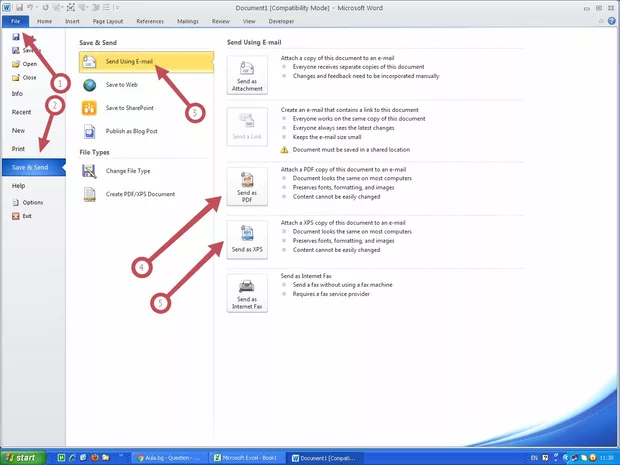Click the Undo icon in Quick Access Toolbar
Viewport: 620px width, 465px height.
(30, 8)
